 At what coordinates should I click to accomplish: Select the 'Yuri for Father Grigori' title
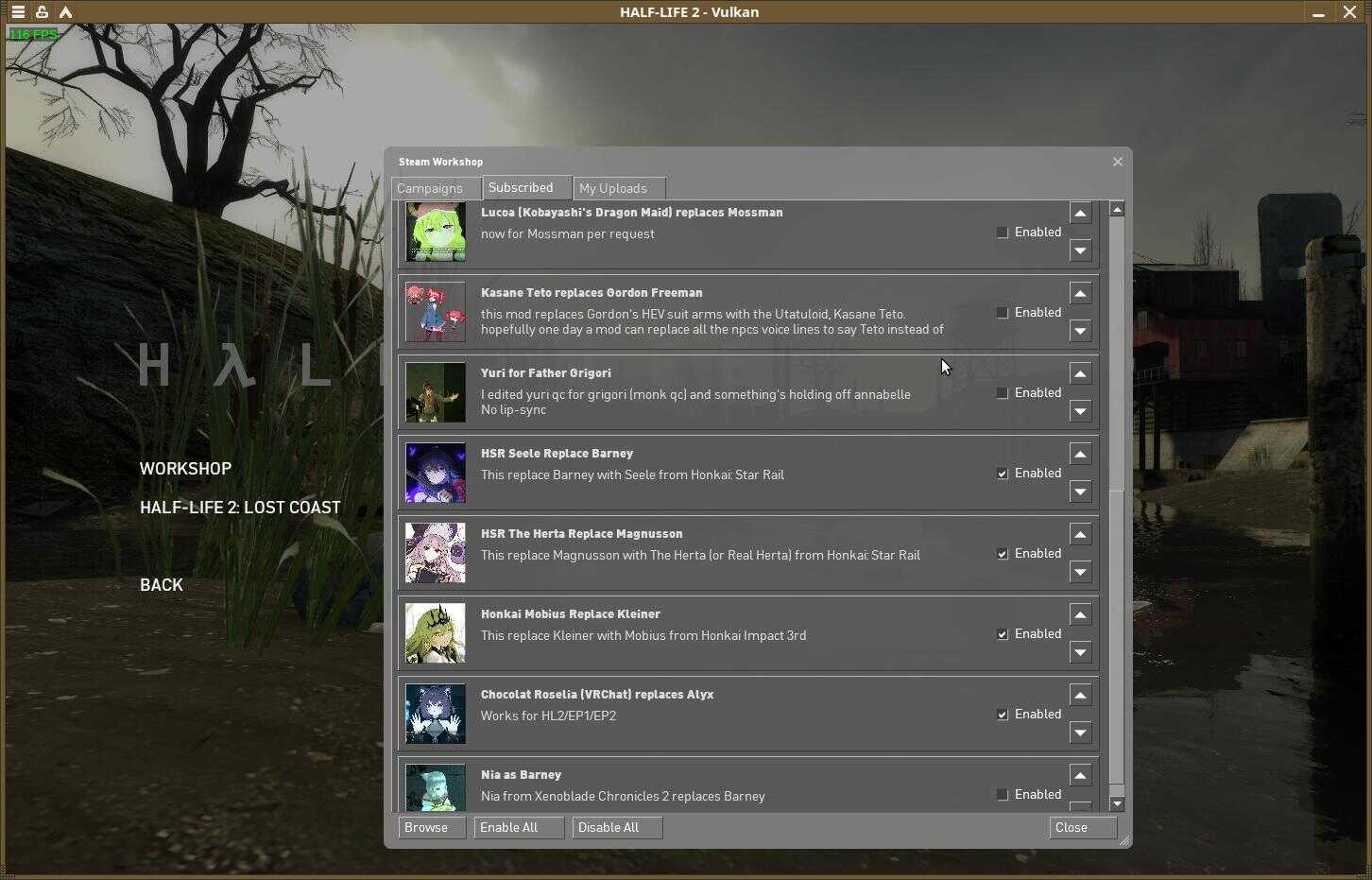click(546, 373)
